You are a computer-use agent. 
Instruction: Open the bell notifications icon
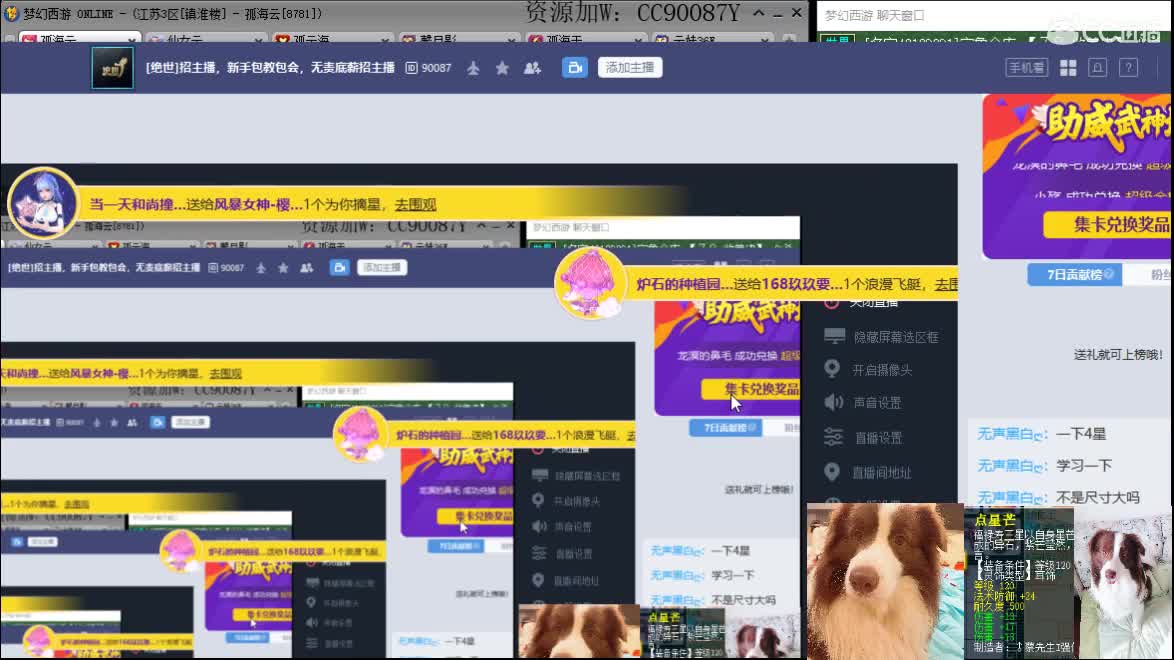(1098, 67)
